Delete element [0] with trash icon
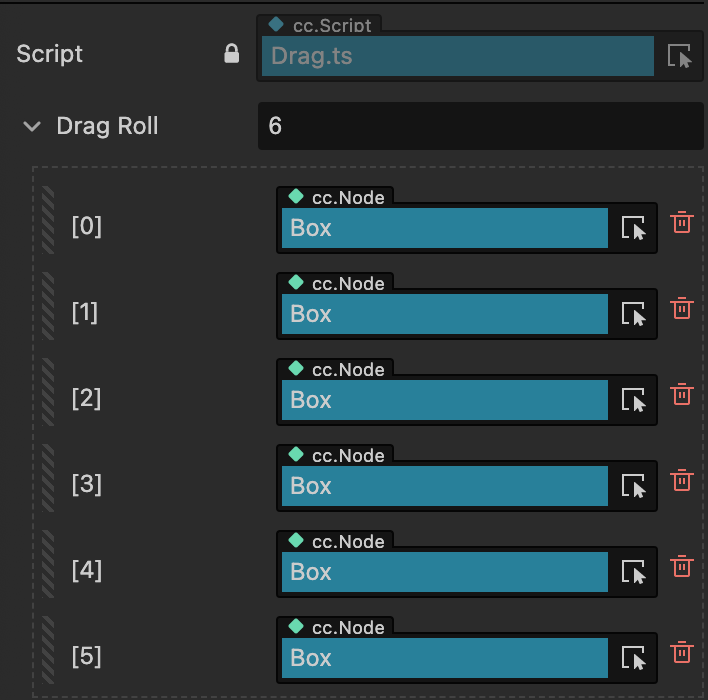This screenshot has width=708, height=700. (682, 222)
